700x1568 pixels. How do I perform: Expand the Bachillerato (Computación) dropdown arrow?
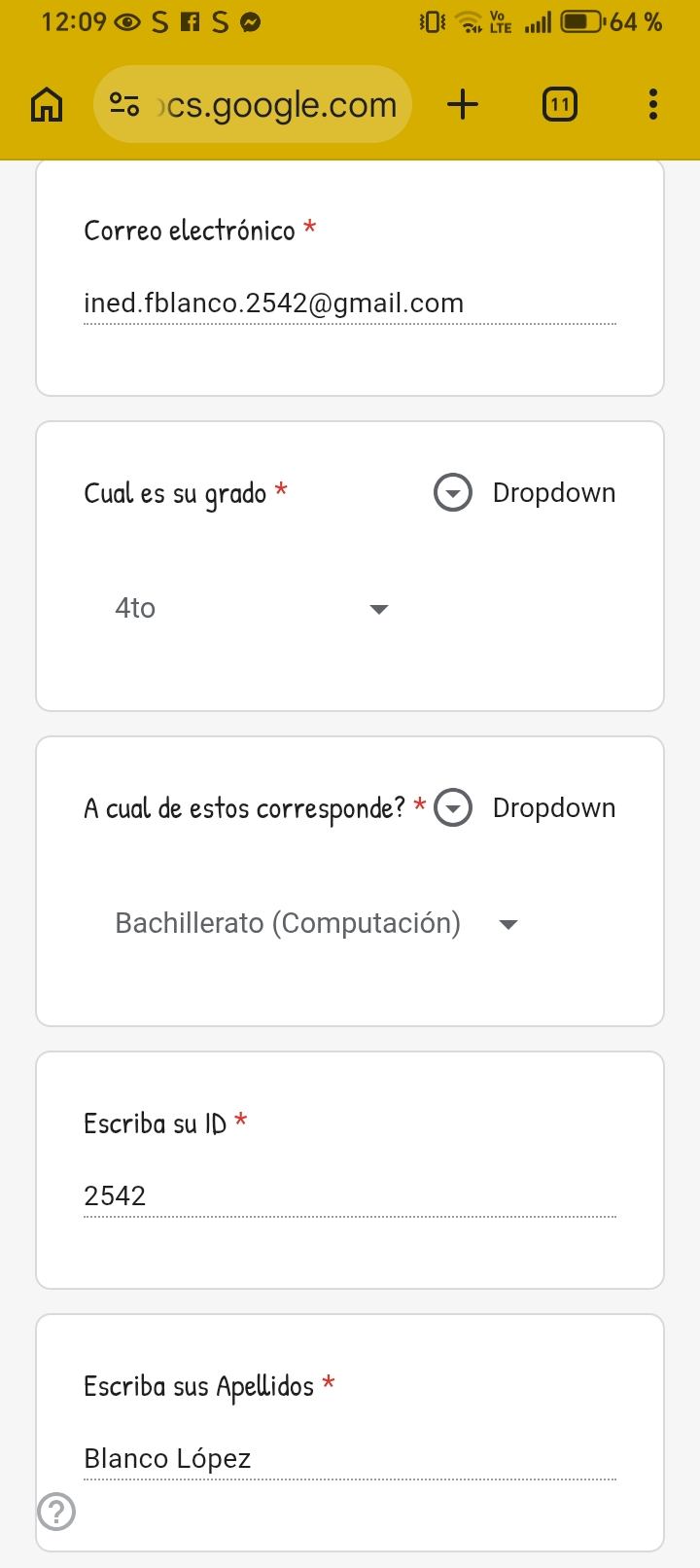point(507,924)
